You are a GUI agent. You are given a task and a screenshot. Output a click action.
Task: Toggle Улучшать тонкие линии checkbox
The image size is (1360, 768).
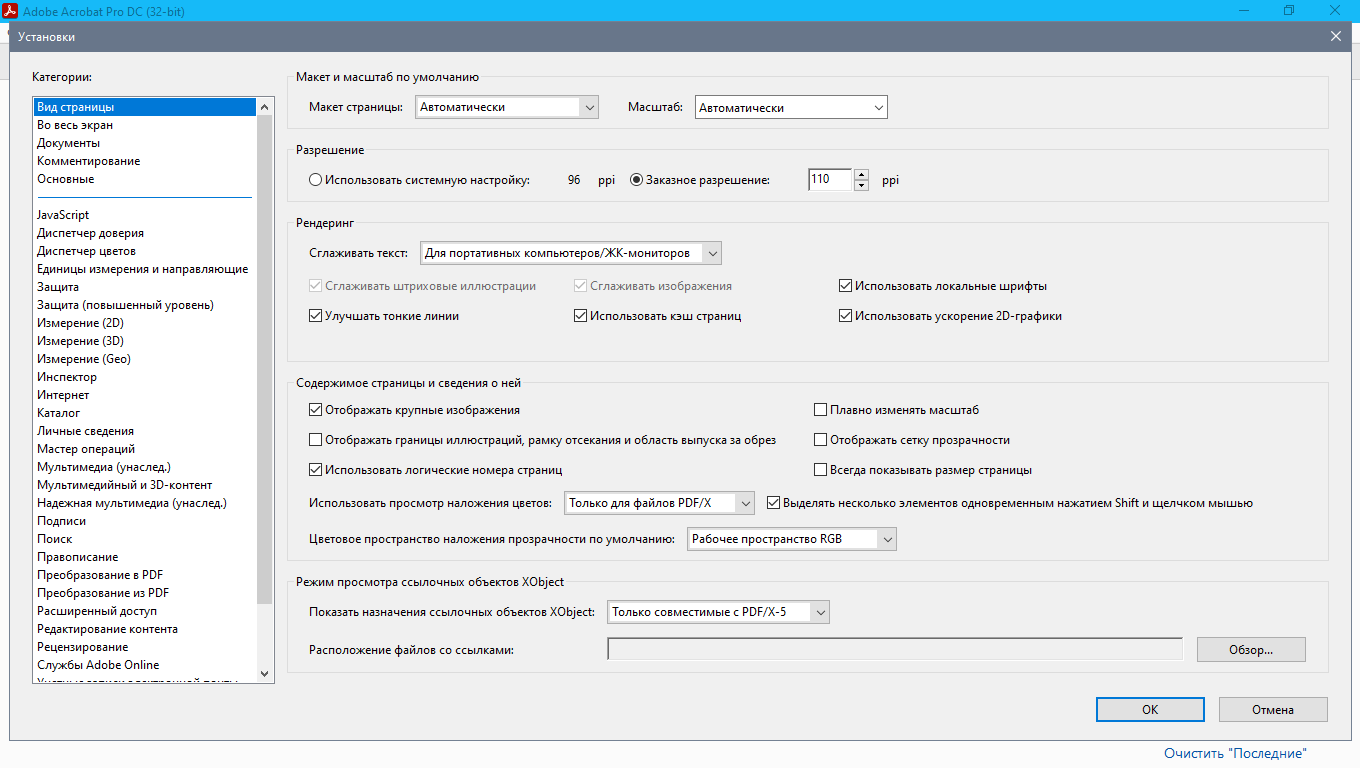click(x=316, y=316)
